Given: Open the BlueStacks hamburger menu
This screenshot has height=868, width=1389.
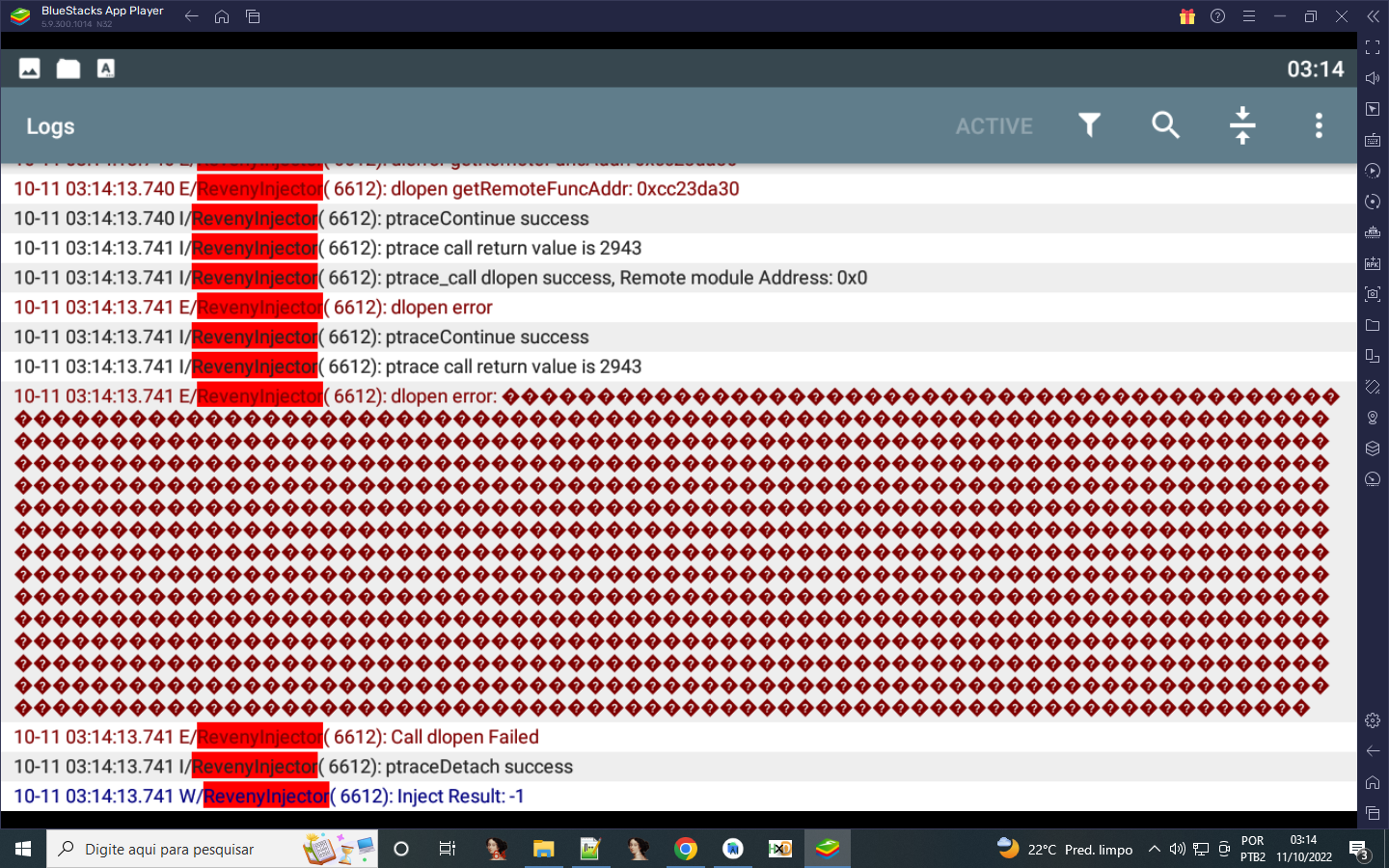Looking at the screenshot, I should pyautogui.click(x=1248, y=16).
